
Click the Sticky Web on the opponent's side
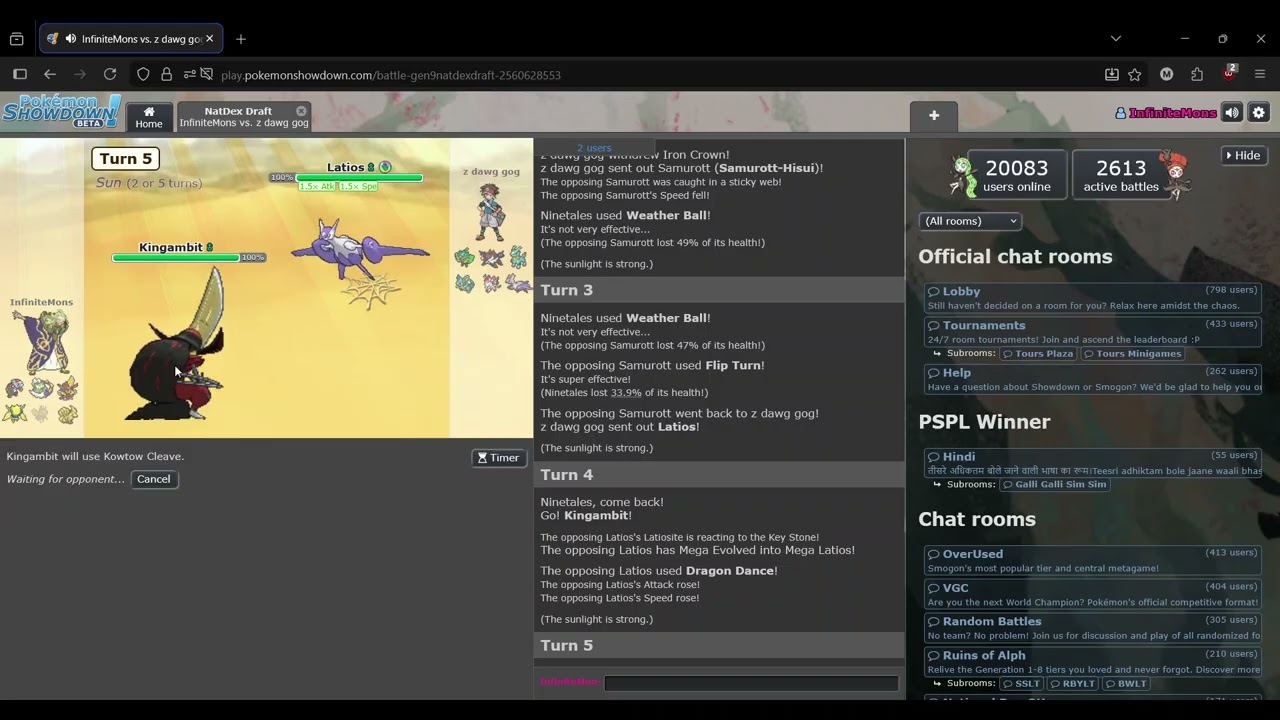(x=372, y=290)
